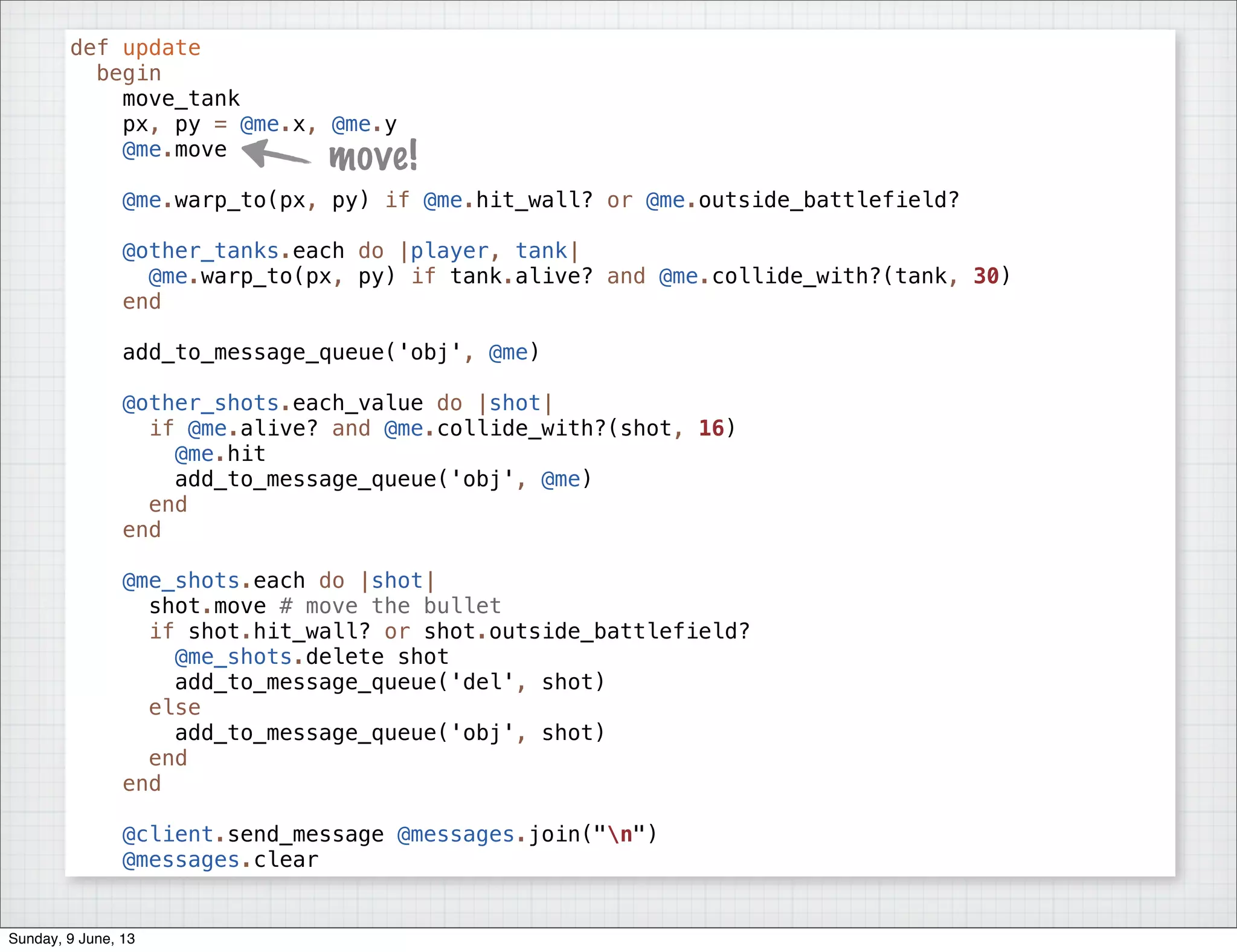This screenshot has width=1237, height=952.
Task: Click the number 30 in collide_with
Action: pos(986,276)
